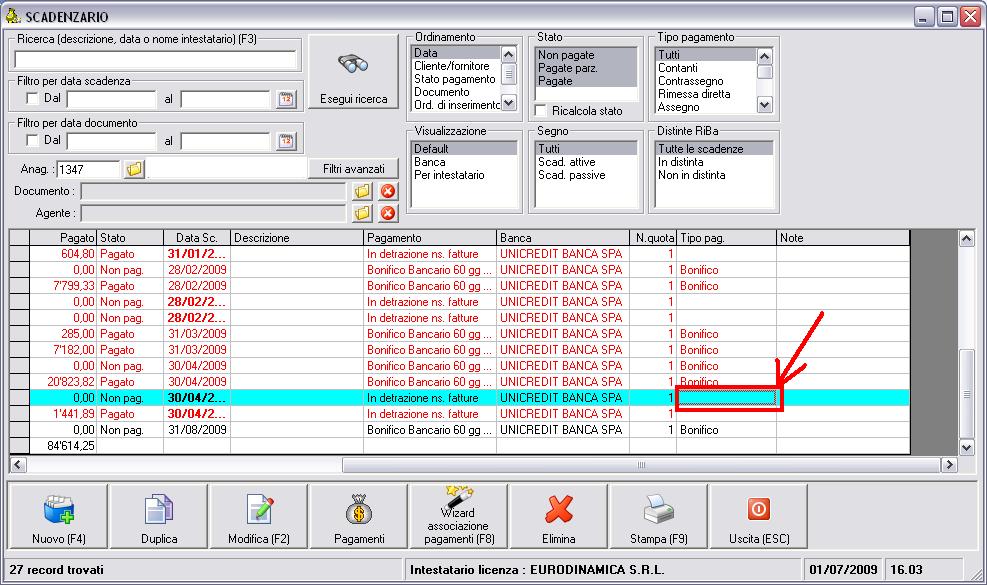This screenshot has width=987, height=585.
Task: Click the Note column header
Action: click(842, 238)
